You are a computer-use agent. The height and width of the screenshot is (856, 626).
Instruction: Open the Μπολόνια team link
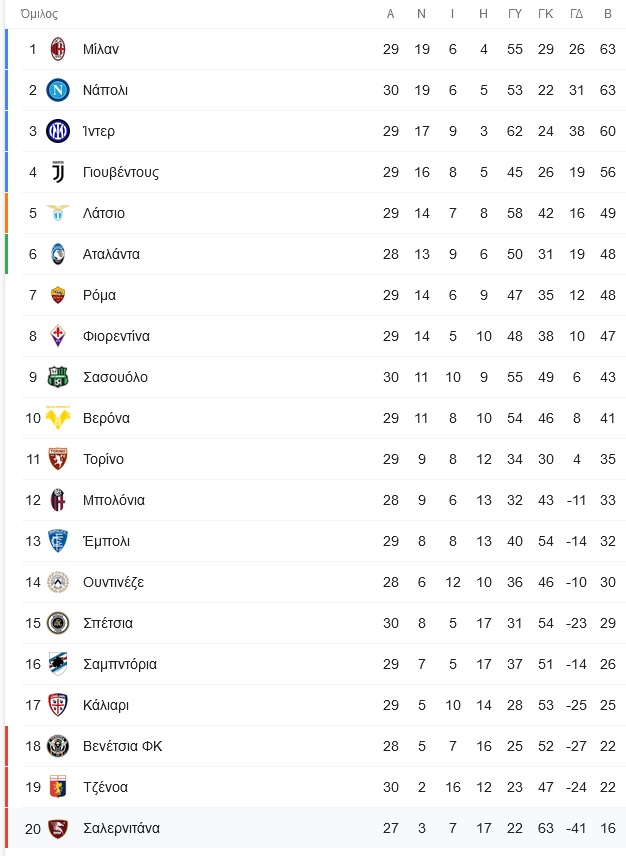(114, 500)
